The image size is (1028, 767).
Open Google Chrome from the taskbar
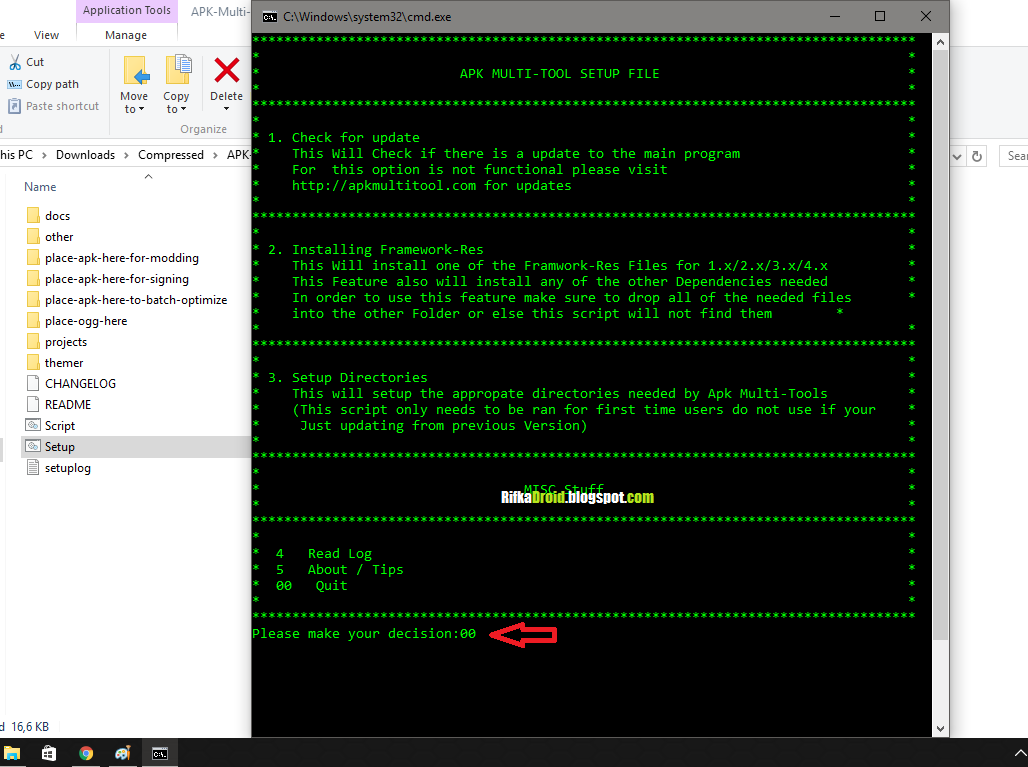pos(86,753)
